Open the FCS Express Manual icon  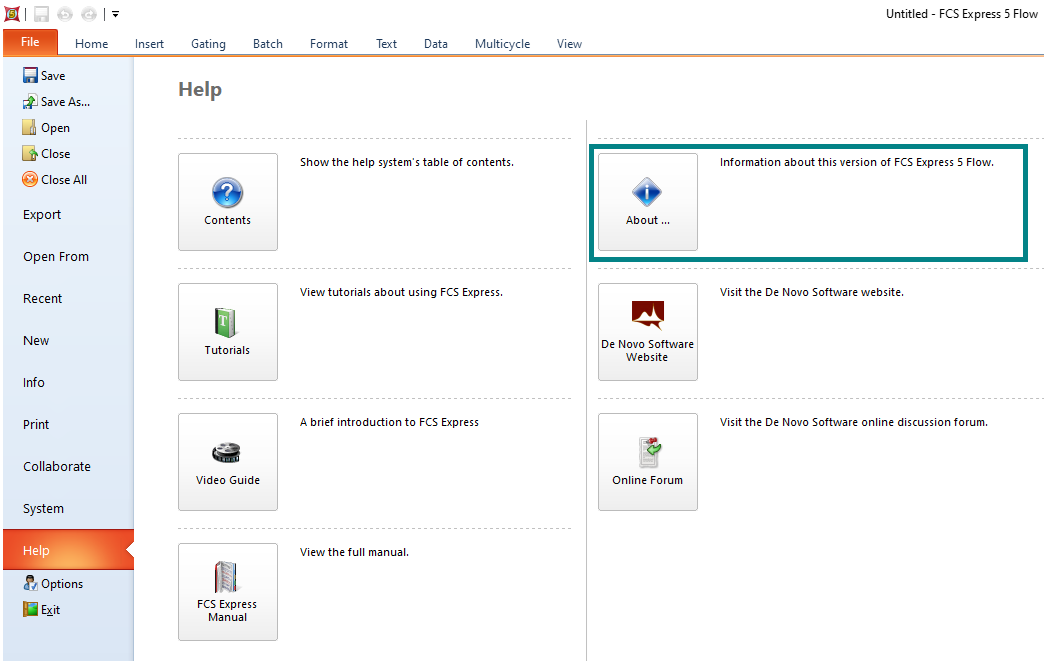(x=228, y=591)
